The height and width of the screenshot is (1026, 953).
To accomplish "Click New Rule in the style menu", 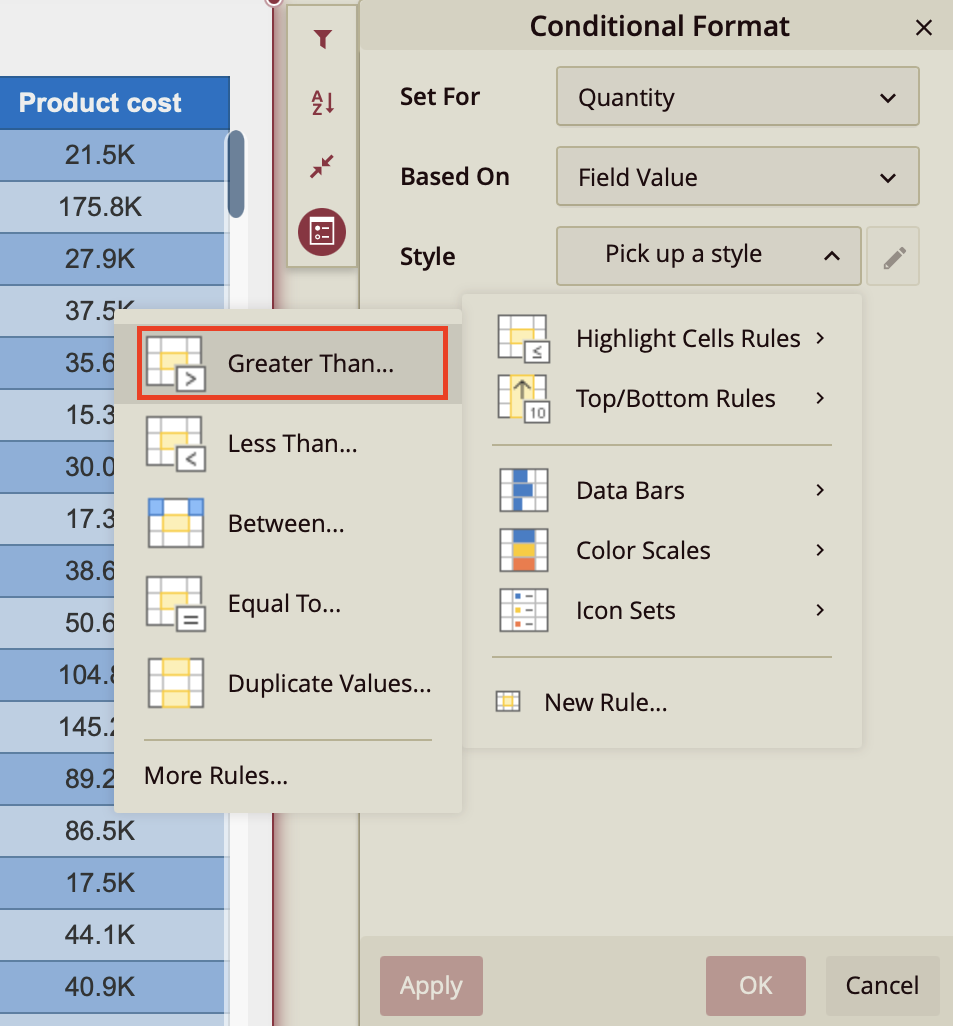I will point(605,703).
